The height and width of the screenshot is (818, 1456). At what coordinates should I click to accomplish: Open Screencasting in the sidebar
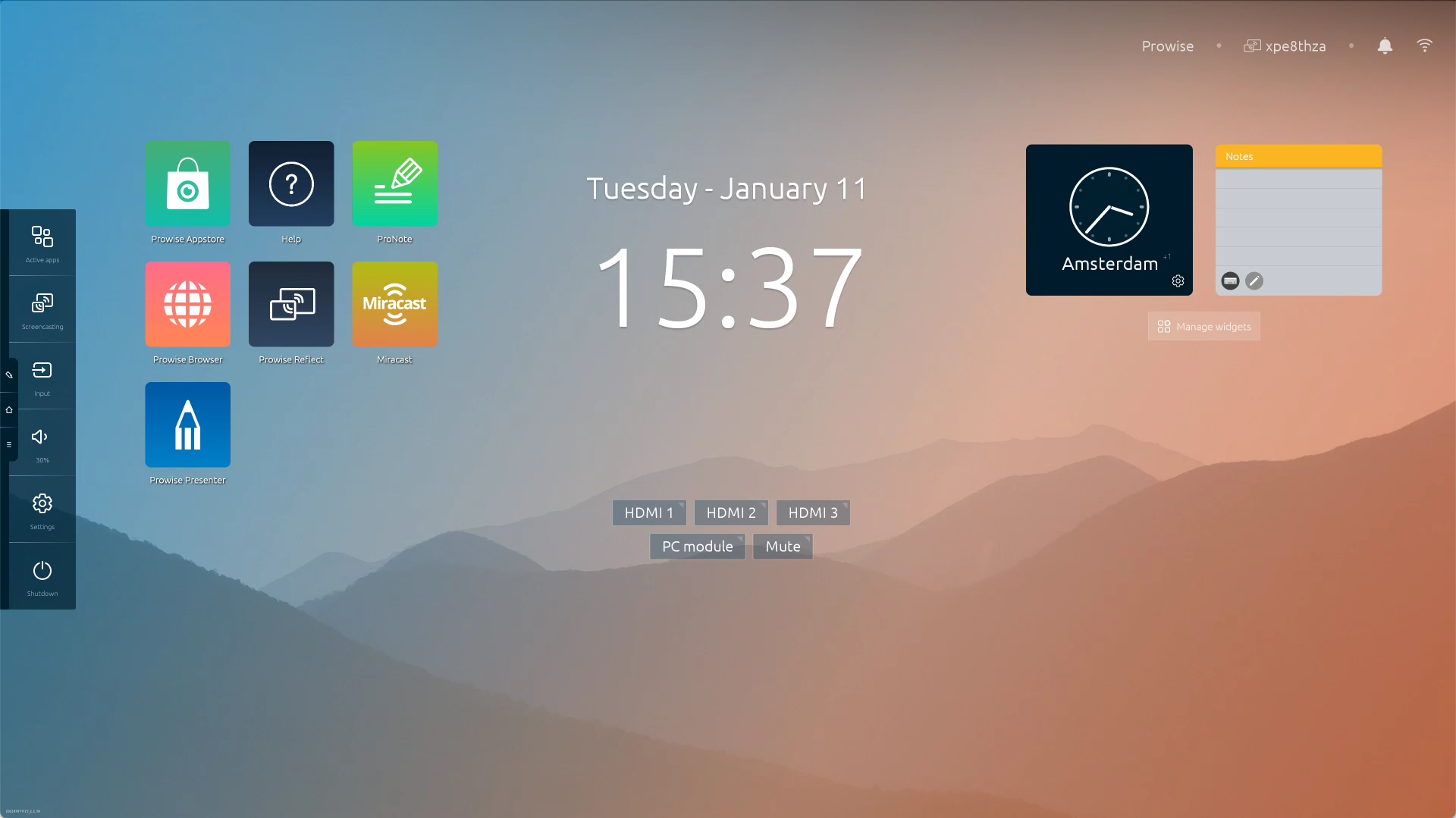pos(42,310)
